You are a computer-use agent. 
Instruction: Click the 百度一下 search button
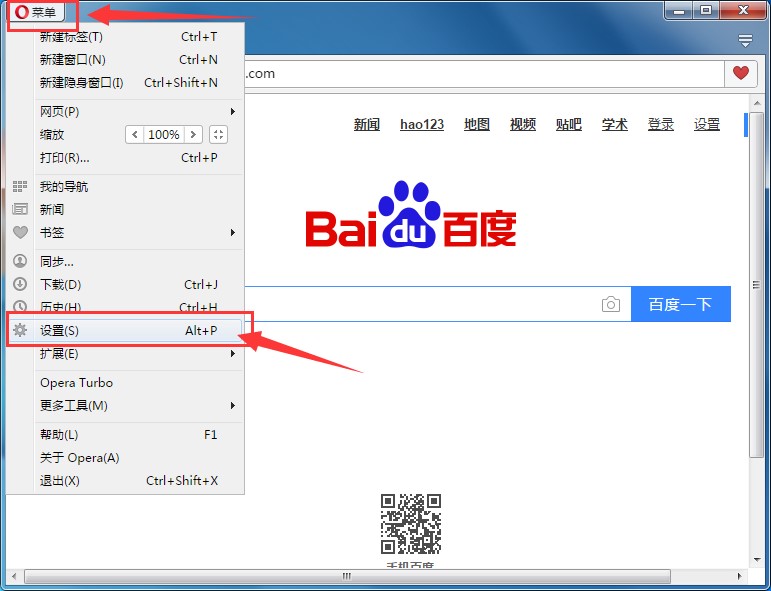[681, 304]
